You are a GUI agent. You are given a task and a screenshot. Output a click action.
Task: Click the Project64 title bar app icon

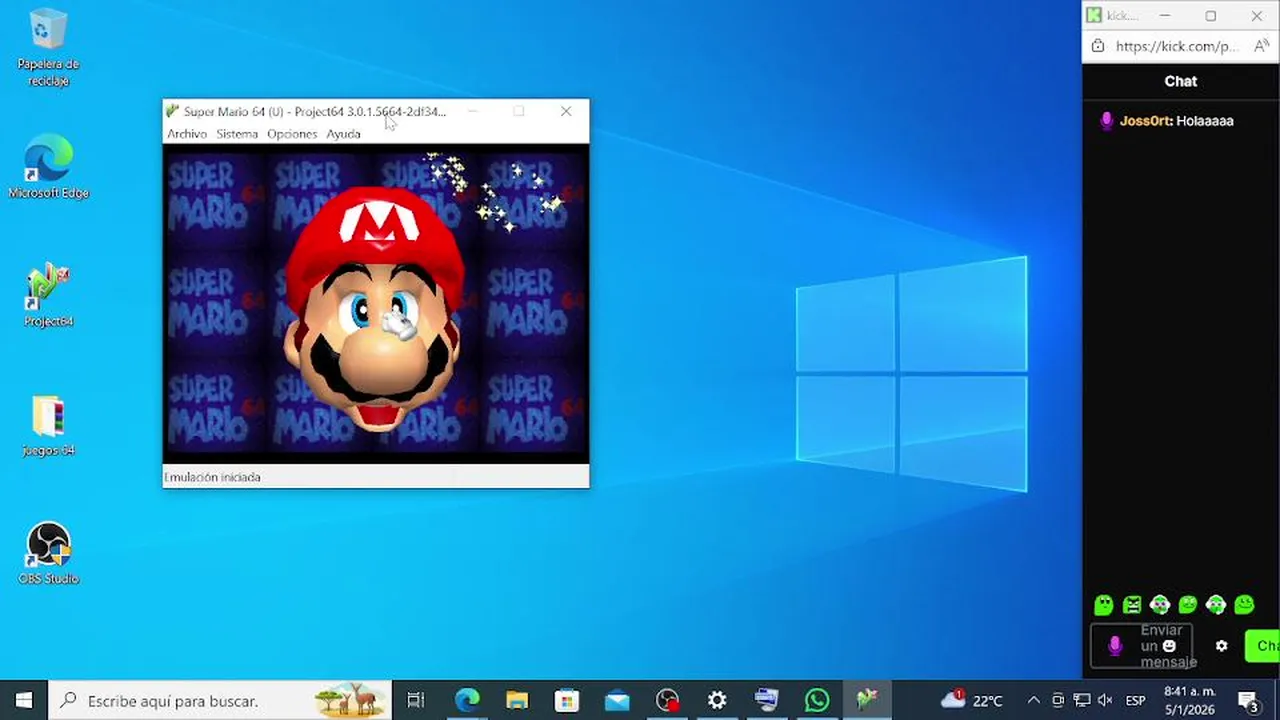173,111
